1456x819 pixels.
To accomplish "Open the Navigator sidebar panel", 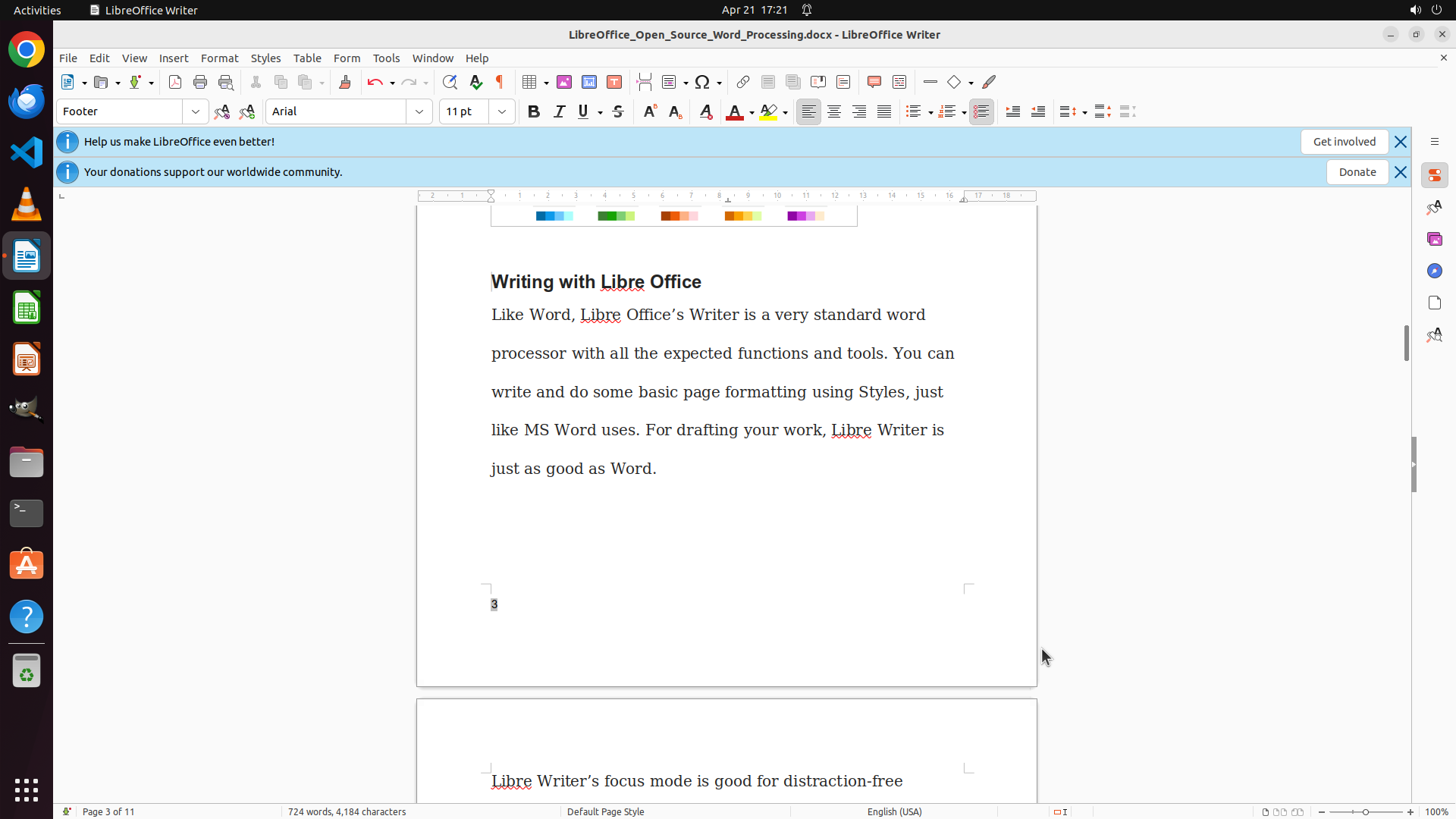I will point(1434,271).
